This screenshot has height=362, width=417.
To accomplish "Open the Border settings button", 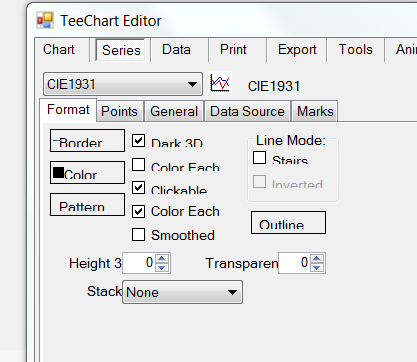I will pyautogui.click(x=87, y=141).
